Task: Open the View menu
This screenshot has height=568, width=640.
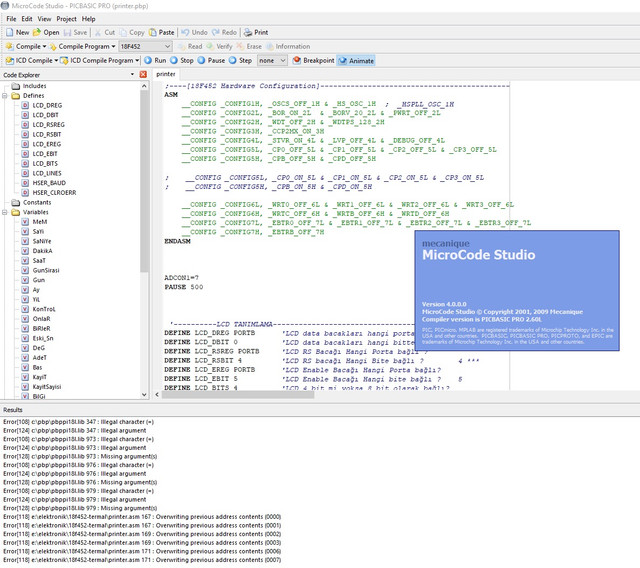Action: point(44,19)
